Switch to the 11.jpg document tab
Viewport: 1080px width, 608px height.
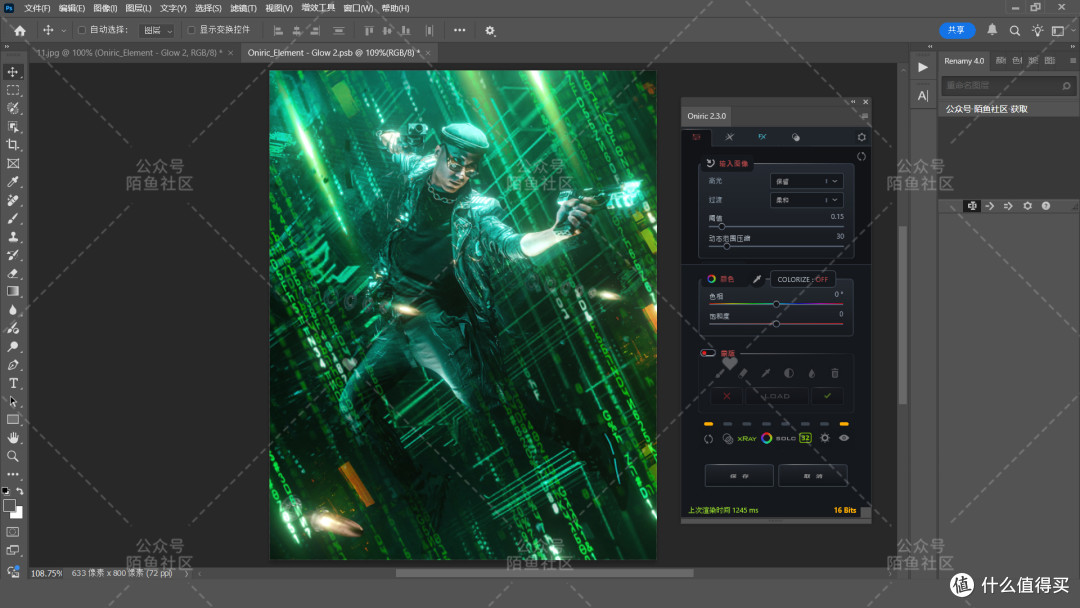pos(129,52)
